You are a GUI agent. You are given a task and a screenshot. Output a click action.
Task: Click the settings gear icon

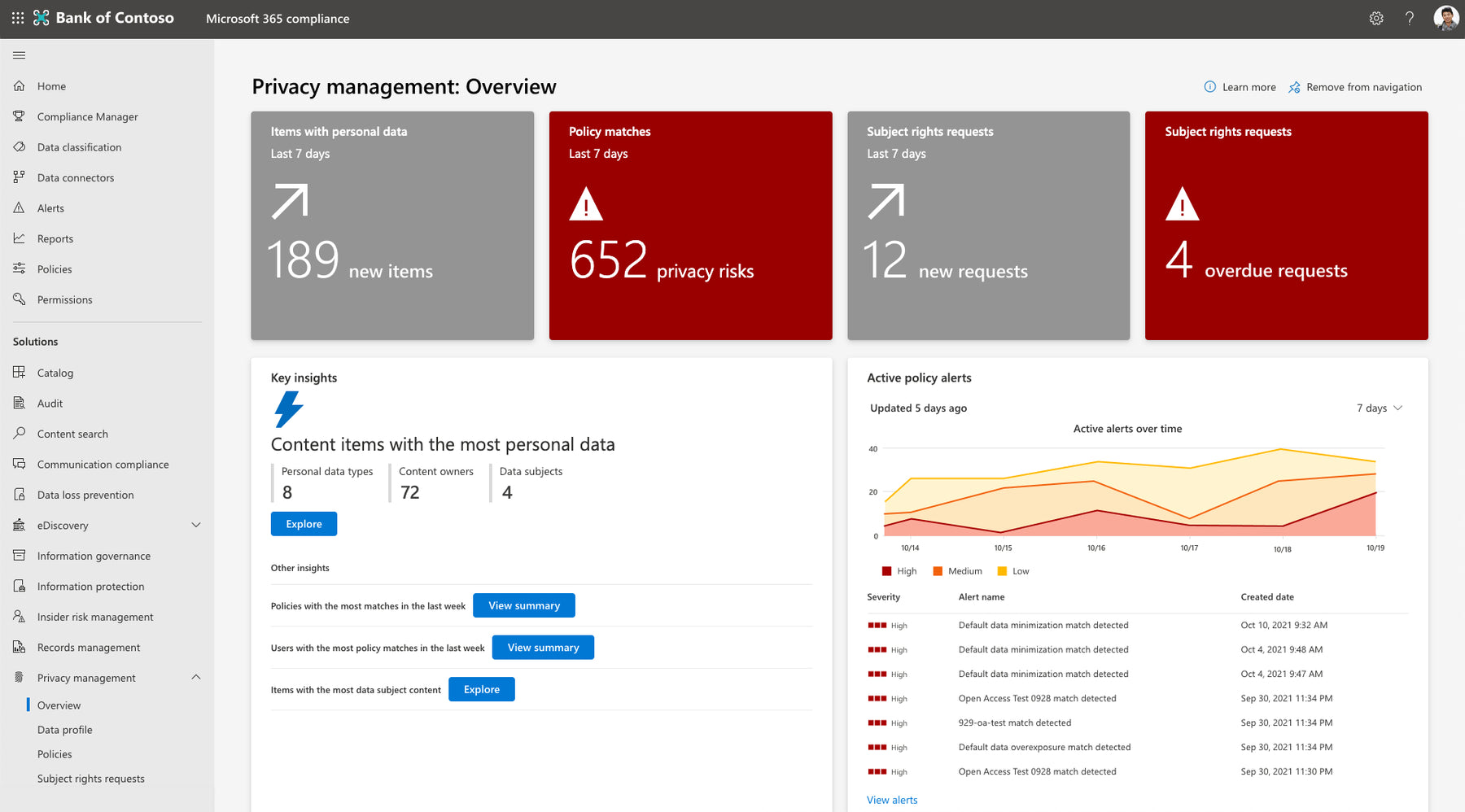click(1376, 18)
